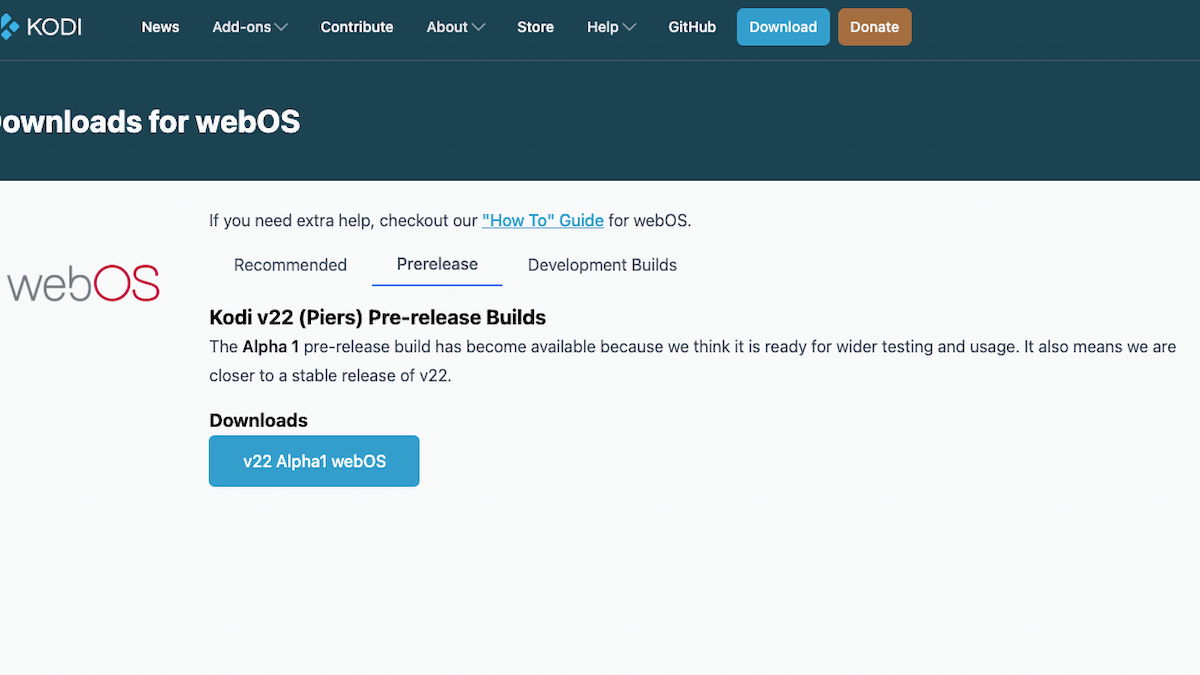The image size is (1200, 675).
Task: Expand the About dropdown menu
Action: tap(456, 27)
